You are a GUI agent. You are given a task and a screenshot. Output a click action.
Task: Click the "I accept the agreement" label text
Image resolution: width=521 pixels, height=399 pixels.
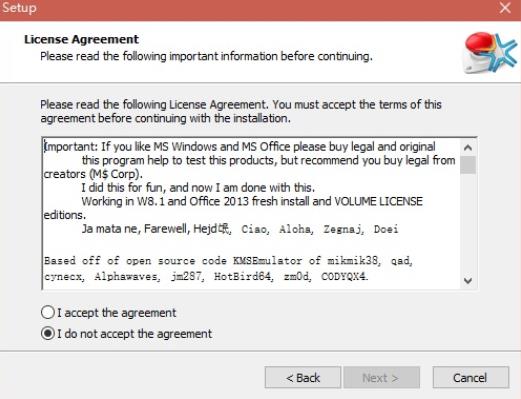[x=117, y=313]
